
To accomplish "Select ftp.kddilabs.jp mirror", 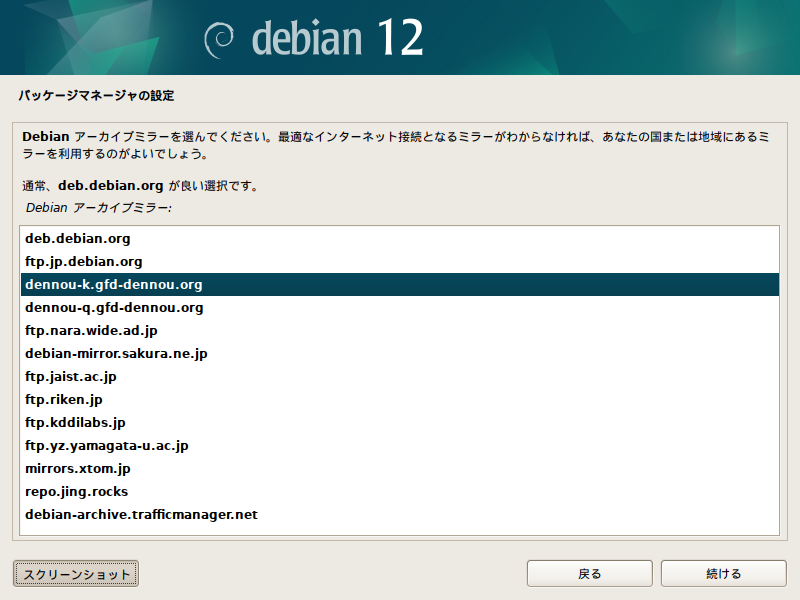I will 399,422.
